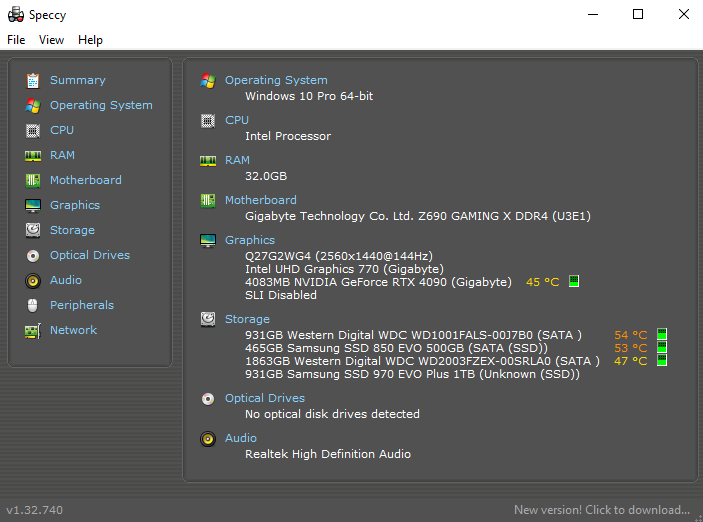Click 'No optical disk drives detected' text
The width and height of the screenshot is (703, 522).
pos(332,414)
